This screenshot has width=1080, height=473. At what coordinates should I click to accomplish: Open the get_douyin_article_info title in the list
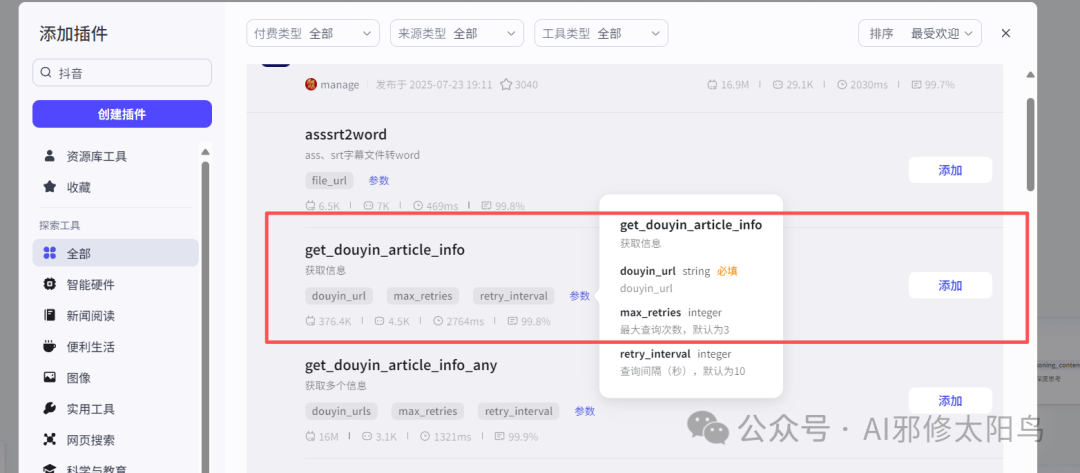click(385, 250)
